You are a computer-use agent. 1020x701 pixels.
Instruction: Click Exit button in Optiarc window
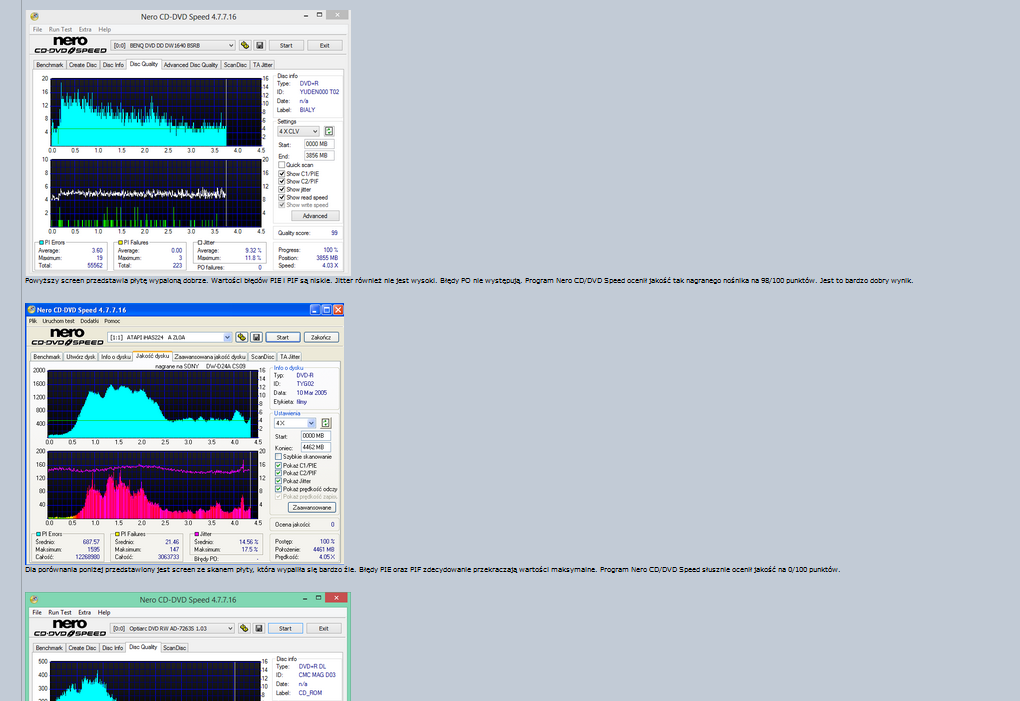click(323, 628)
